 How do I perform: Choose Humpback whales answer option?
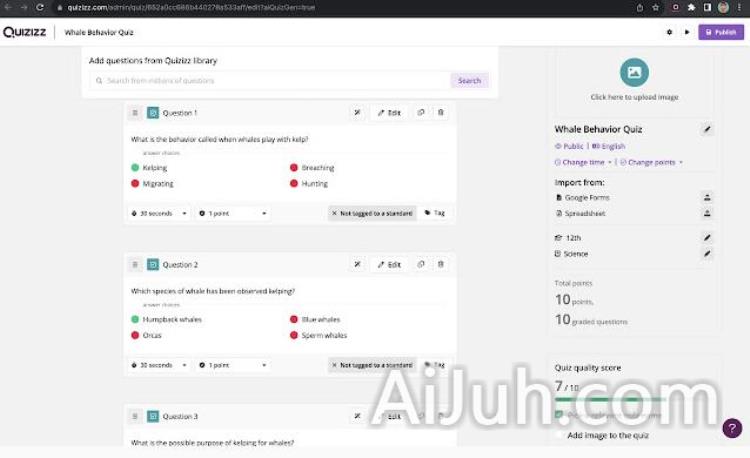(171, 320)
